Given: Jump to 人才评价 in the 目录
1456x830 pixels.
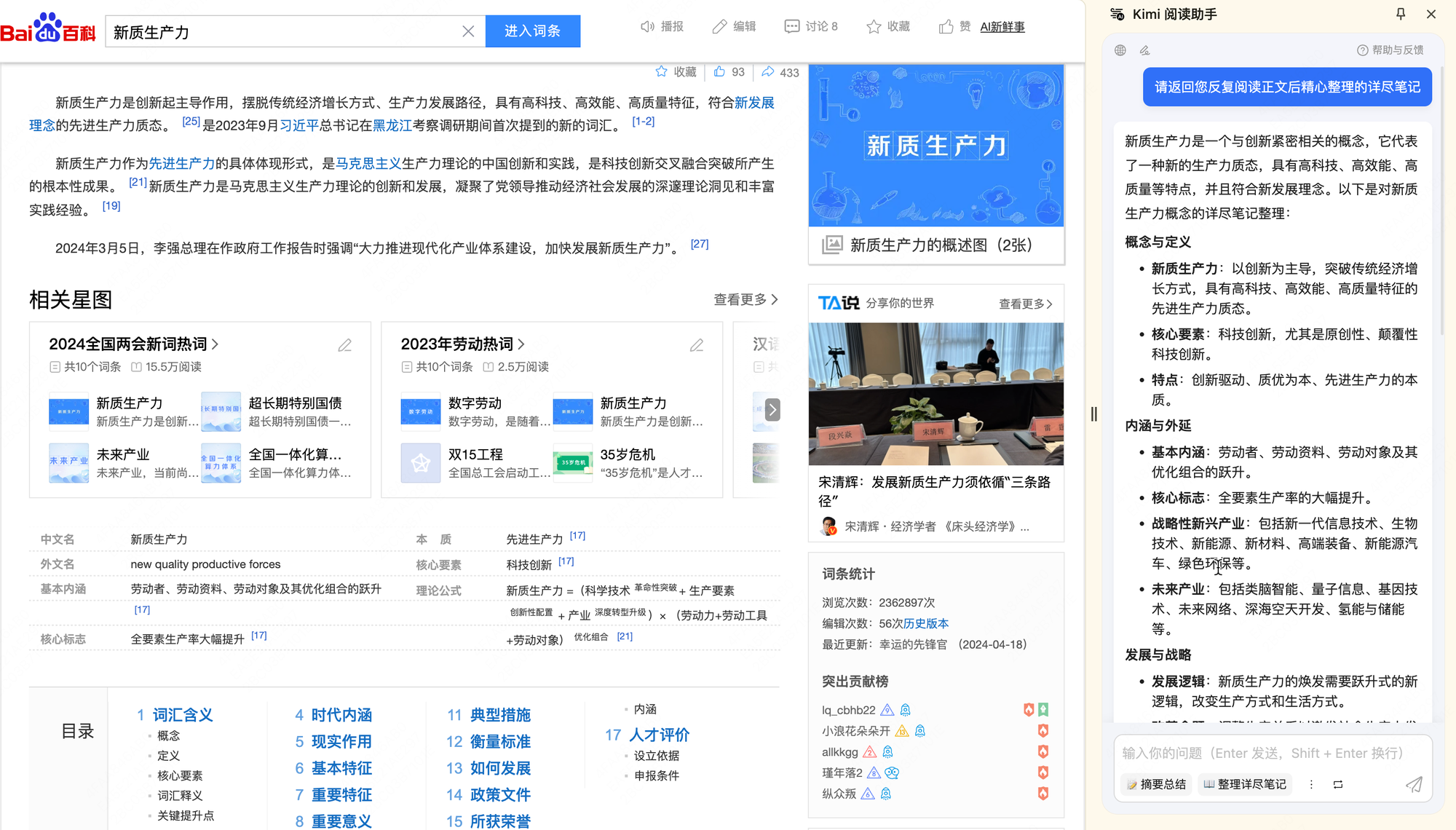Looking at the screenshot, I should [659, 735].
